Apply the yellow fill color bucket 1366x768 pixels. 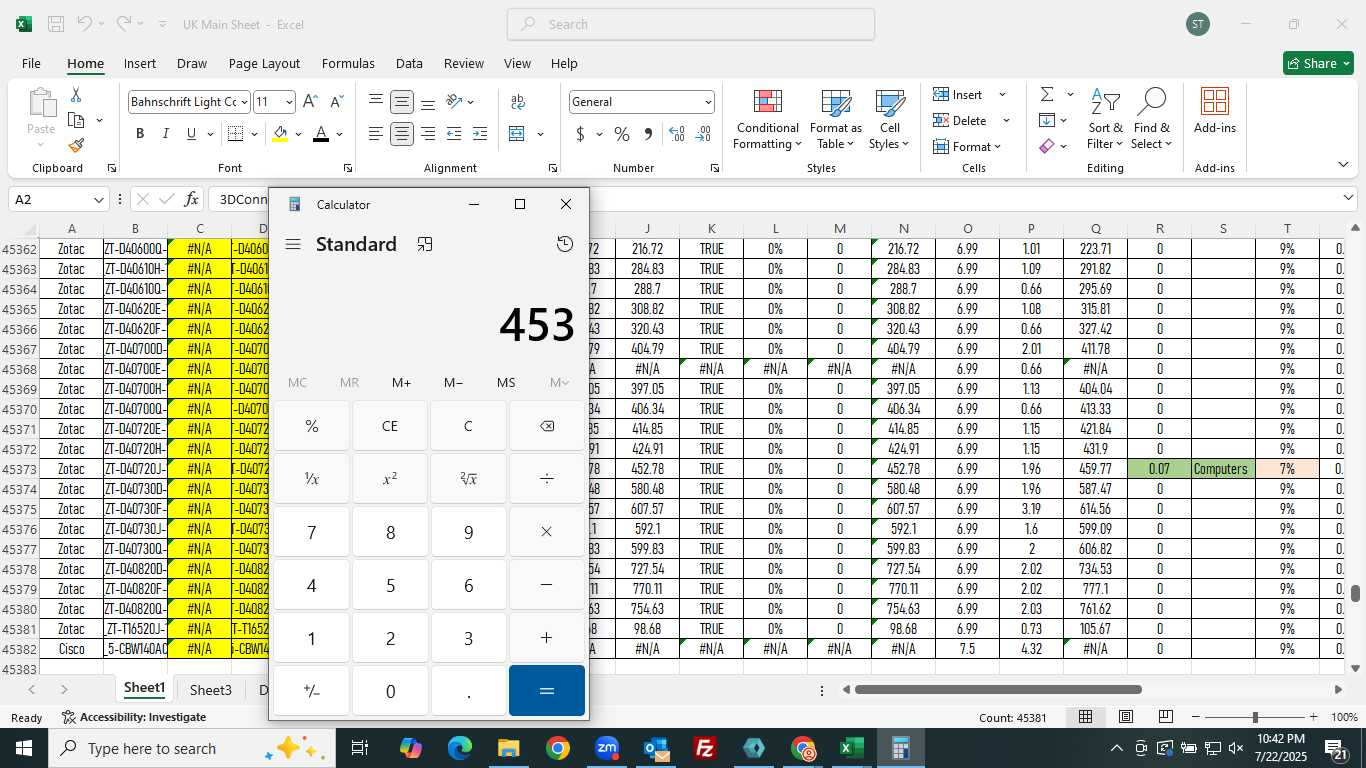click(280, 134)
